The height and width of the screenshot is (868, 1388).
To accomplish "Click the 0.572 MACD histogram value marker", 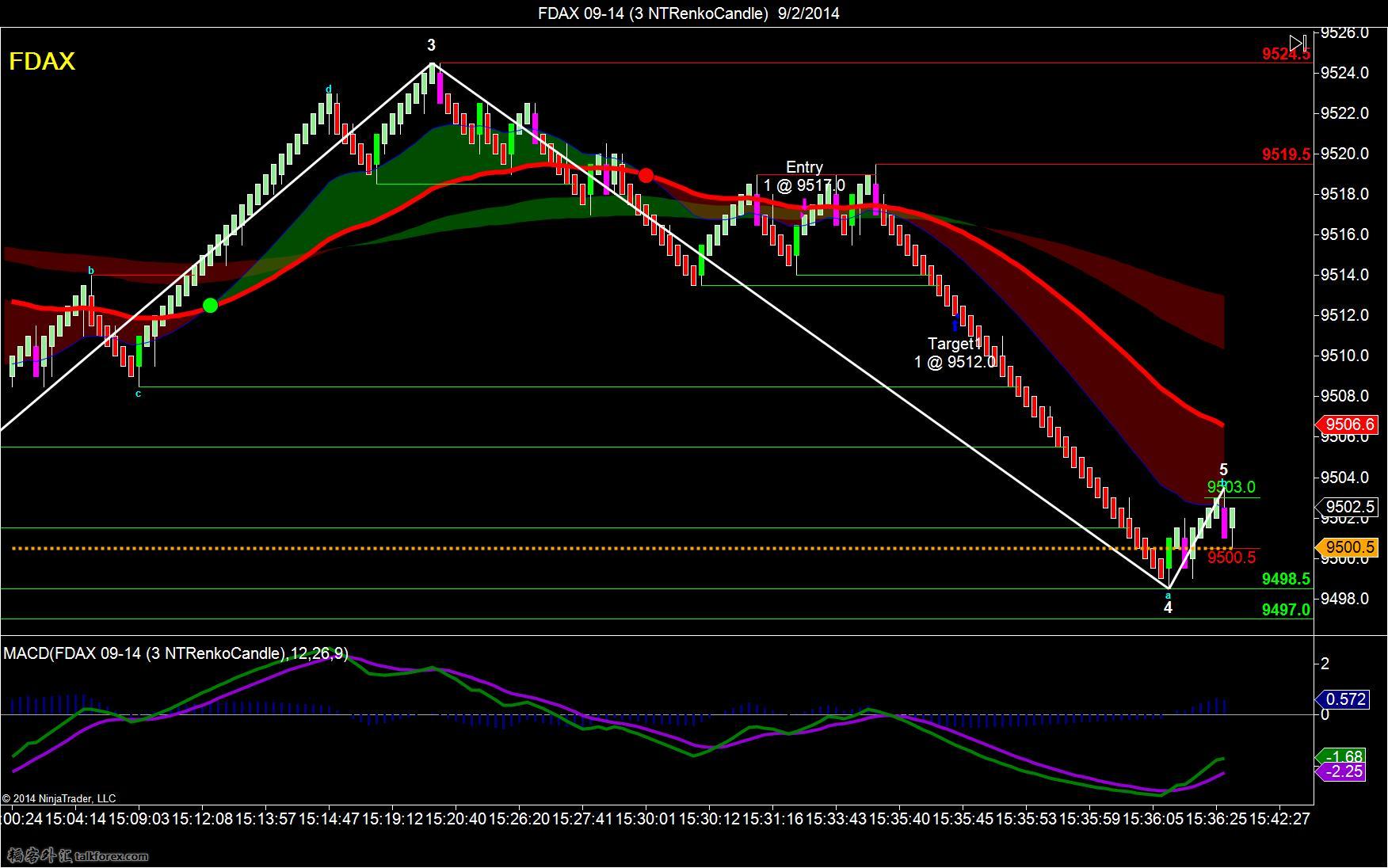I will click(x=1342, y=699).
